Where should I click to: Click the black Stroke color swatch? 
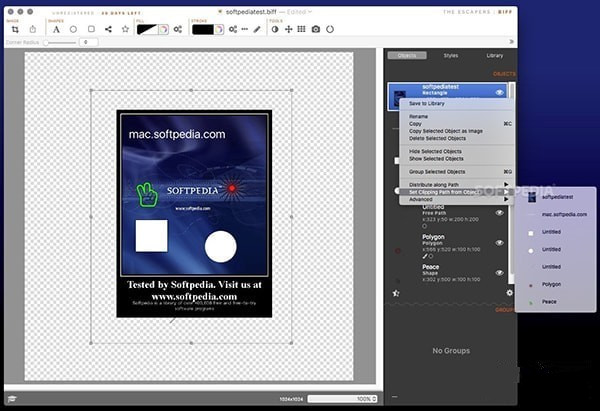click(x=203, y=29)
